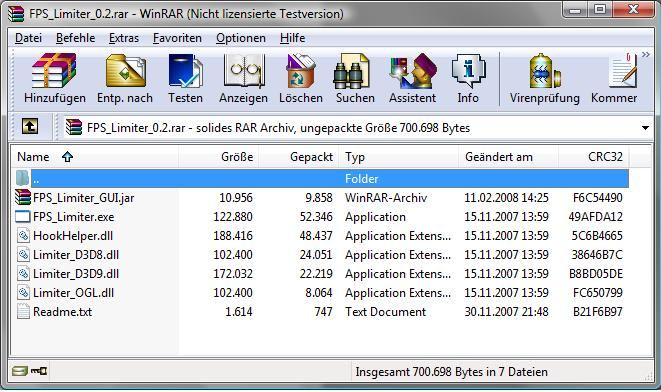Open the WinRAR title bar system icon
This screenshot has height=392, width=661.
[16, 13]
